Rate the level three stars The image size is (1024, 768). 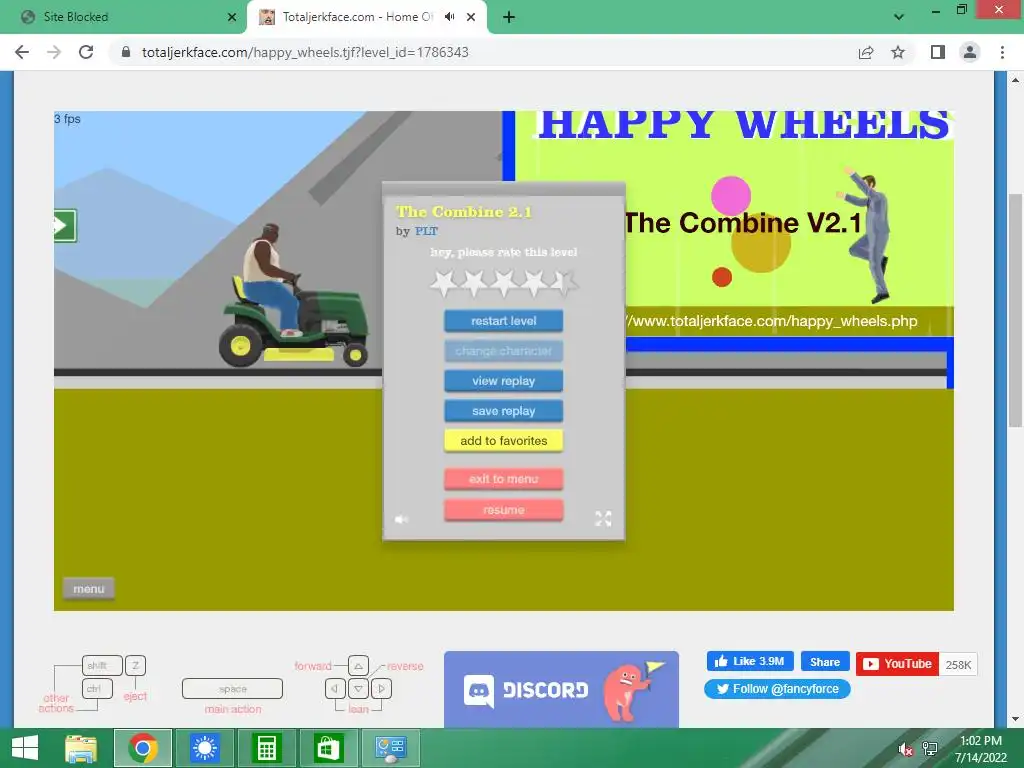(504, 283)
